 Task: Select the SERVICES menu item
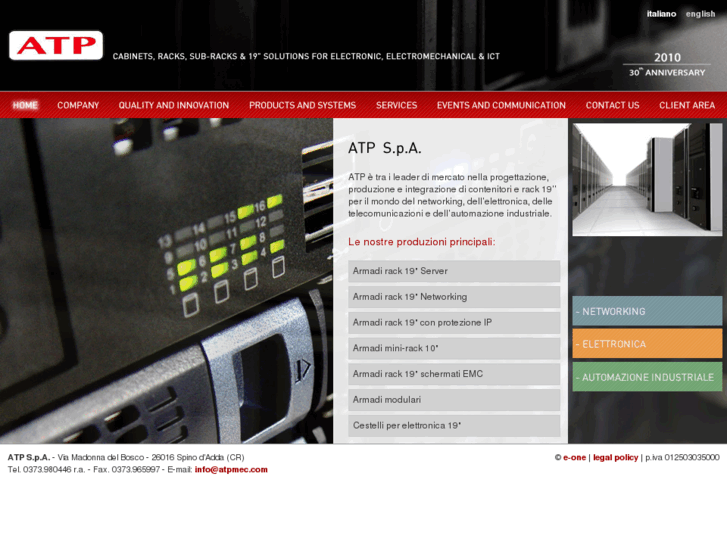[396, 105]
